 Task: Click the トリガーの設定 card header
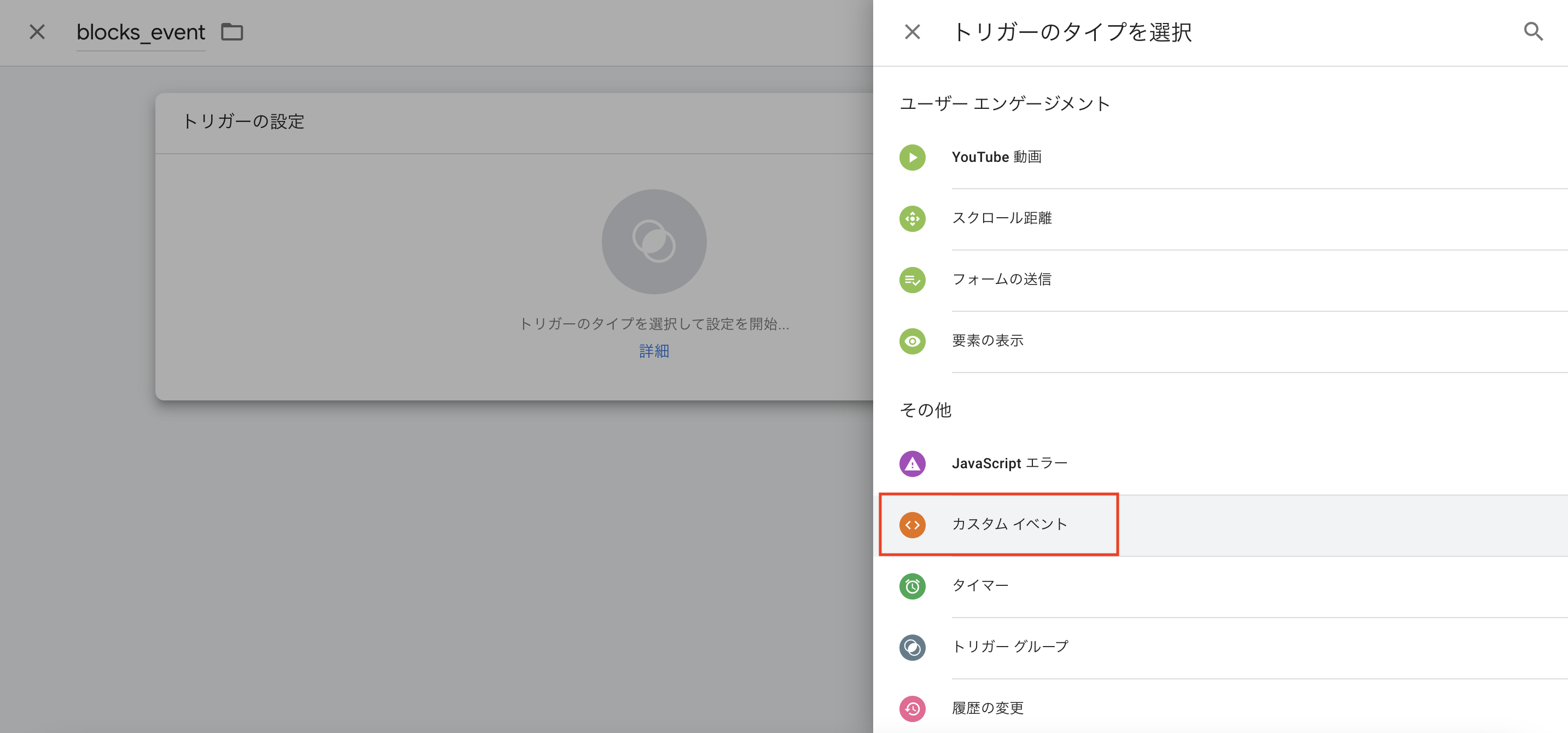coord(514,123)
